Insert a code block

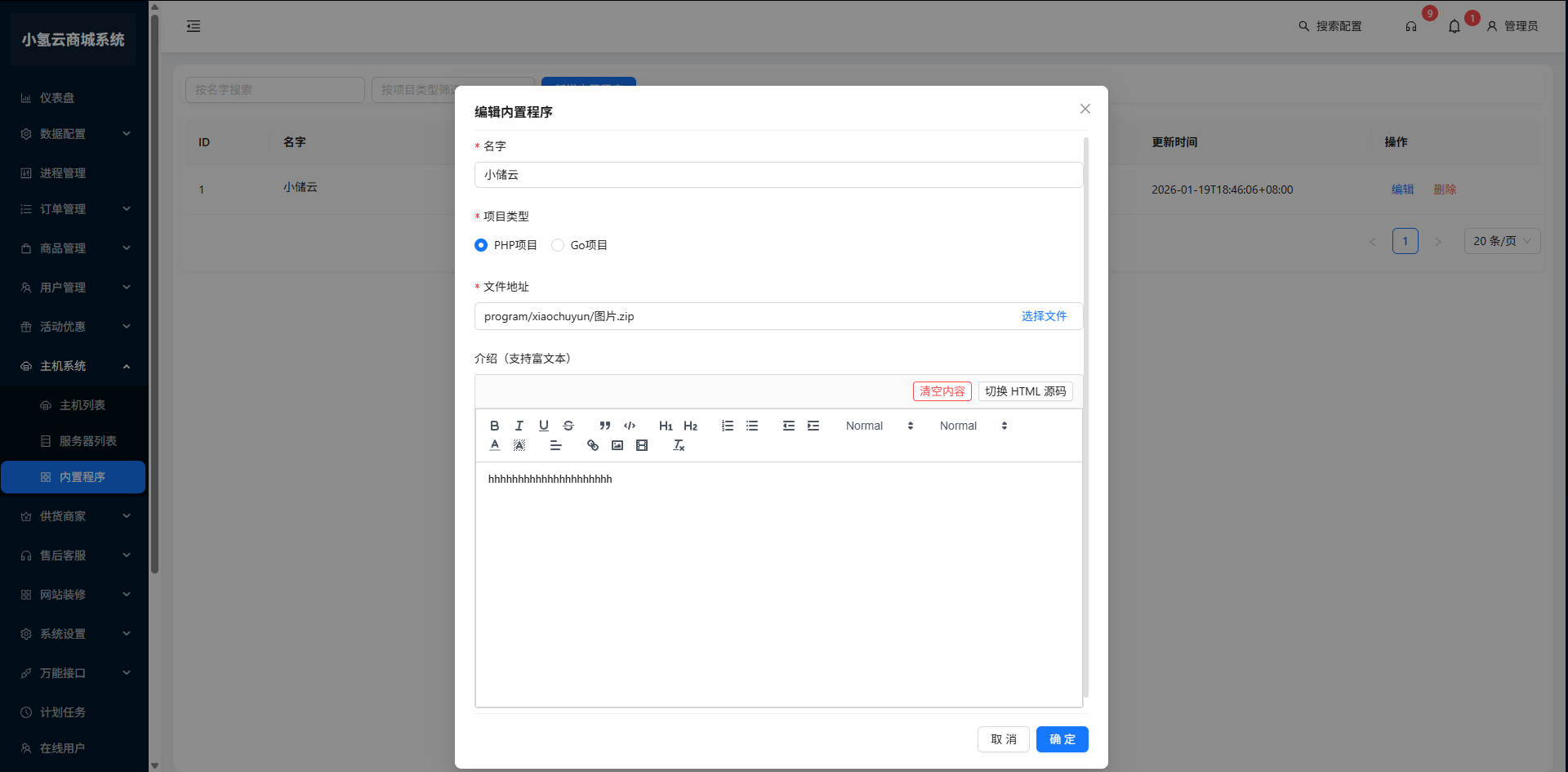(630, 426)
